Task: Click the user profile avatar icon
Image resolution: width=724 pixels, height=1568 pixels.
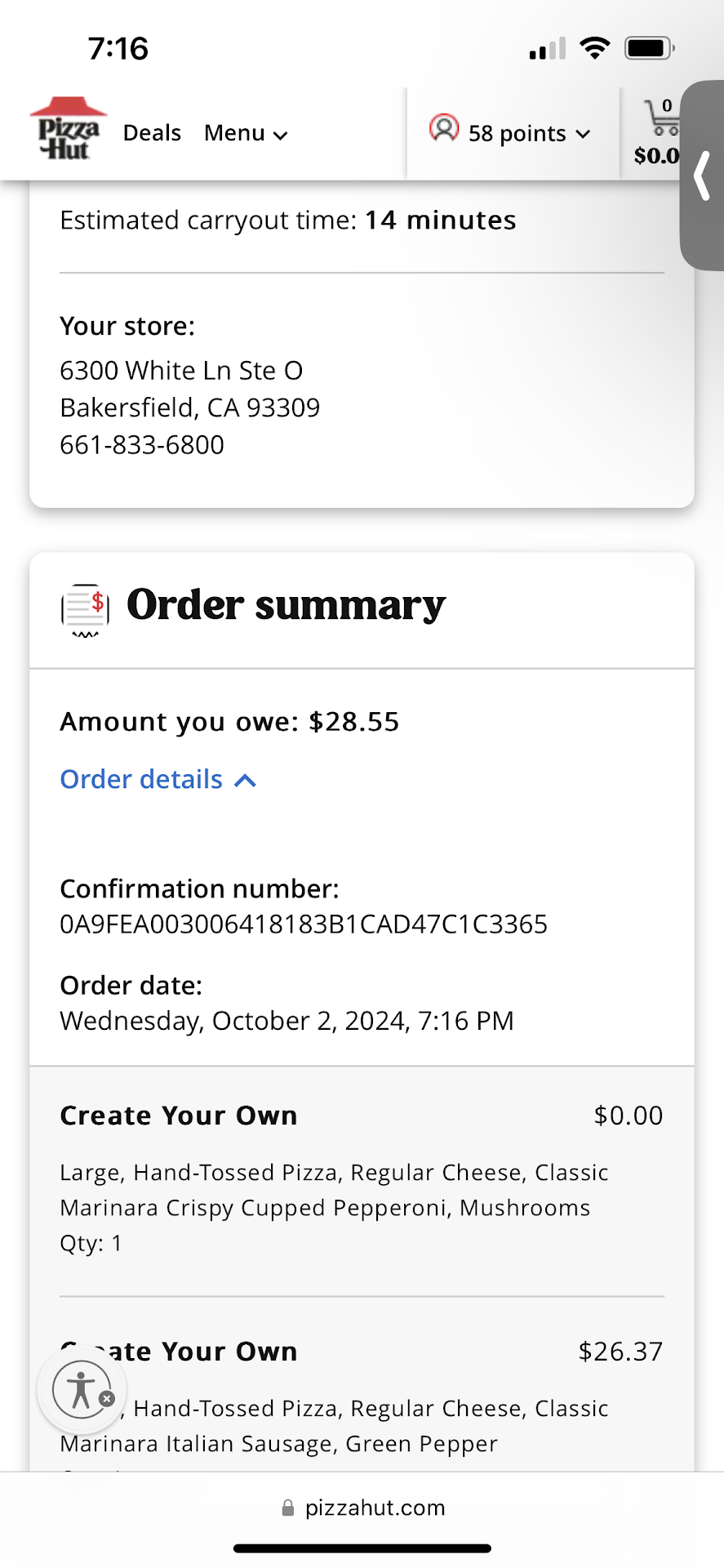Action: 444,129
